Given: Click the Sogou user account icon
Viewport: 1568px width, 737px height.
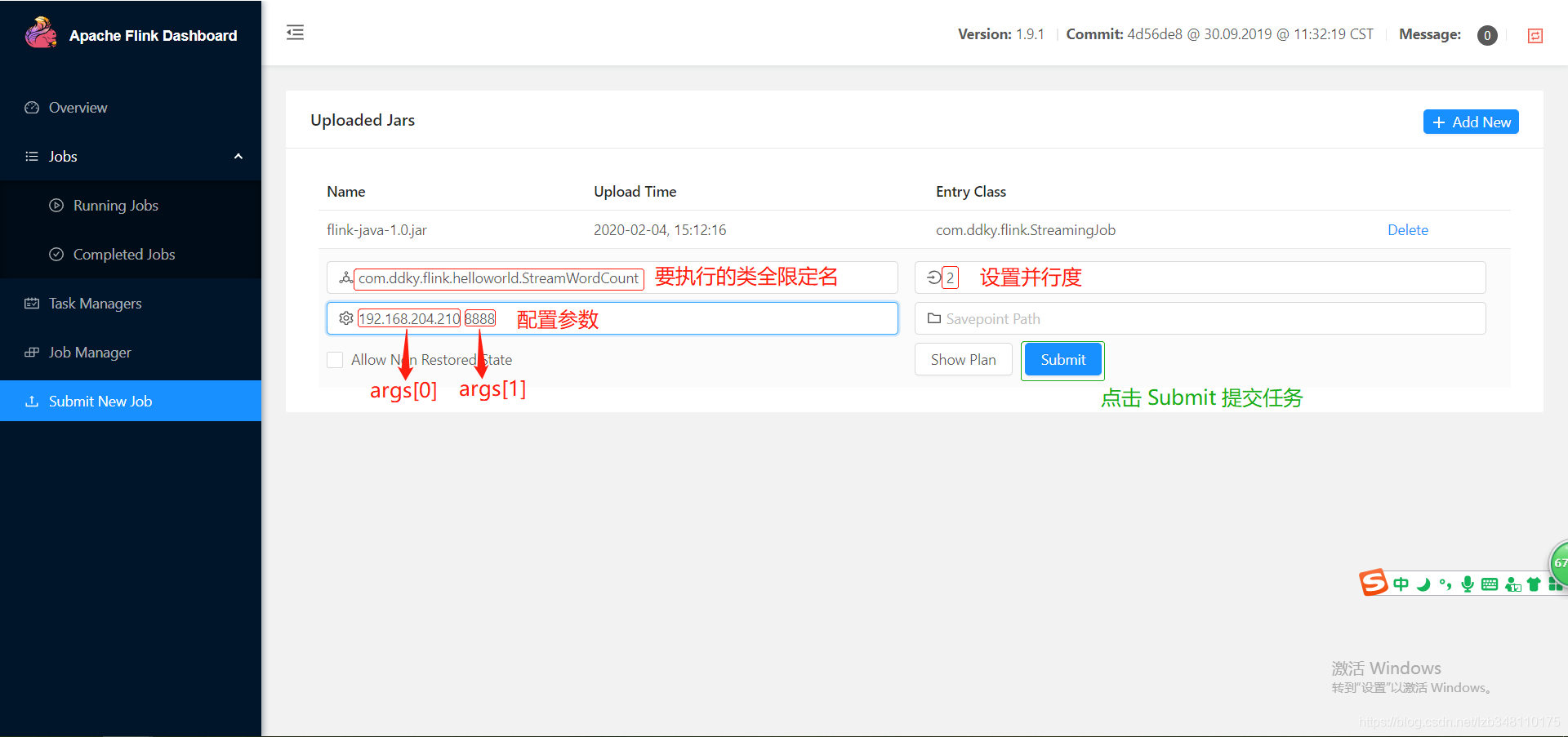Looking at the screenshot, I should [x=1512, y=584].
